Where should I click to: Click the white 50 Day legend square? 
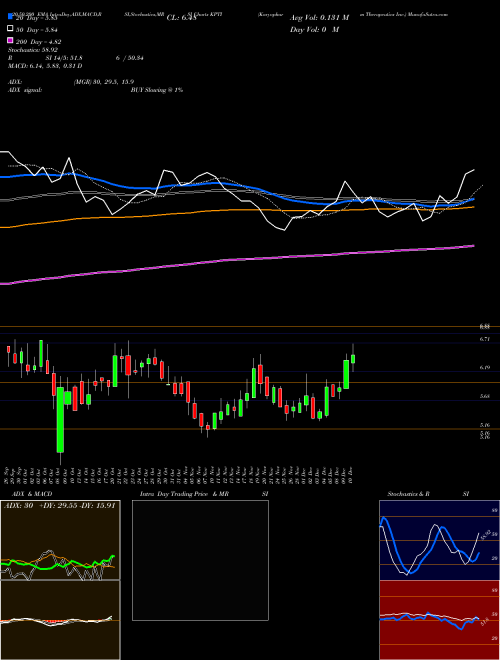(11, 29)
